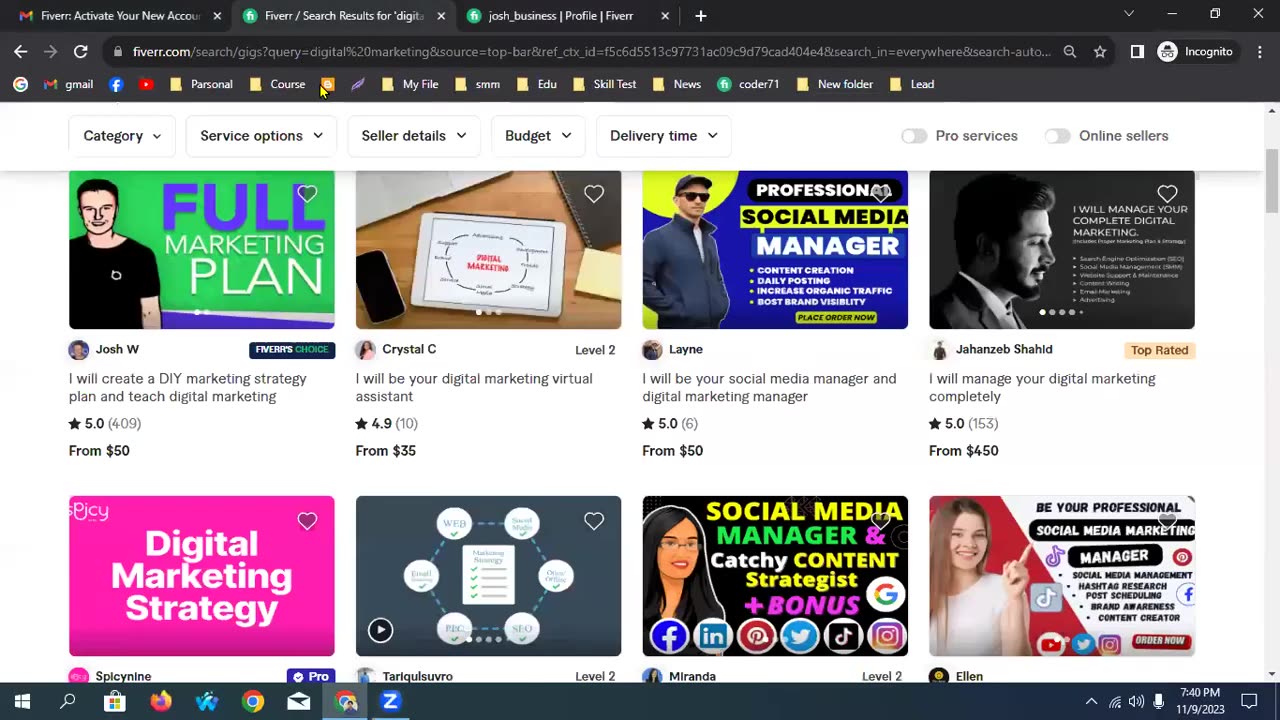This screenshot has height=720, width=1280.
Task: Close the josh_business Profile tab
Action: click(666, 16)
